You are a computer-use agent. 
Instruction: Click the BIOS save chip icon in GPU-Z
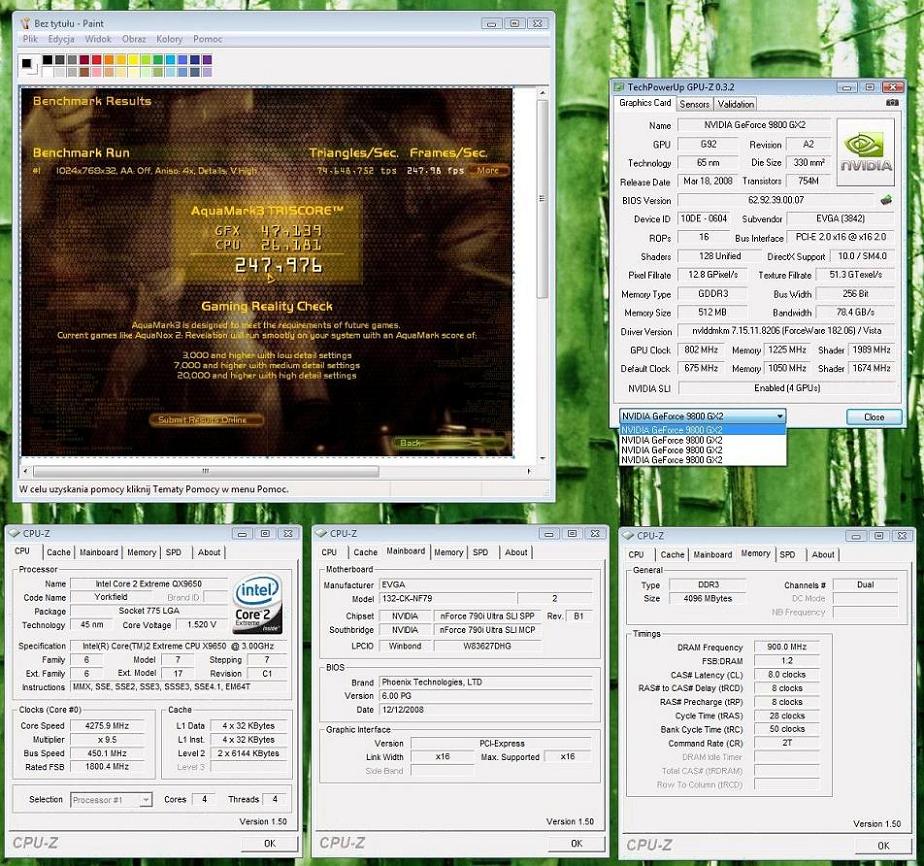click(886, 200)
